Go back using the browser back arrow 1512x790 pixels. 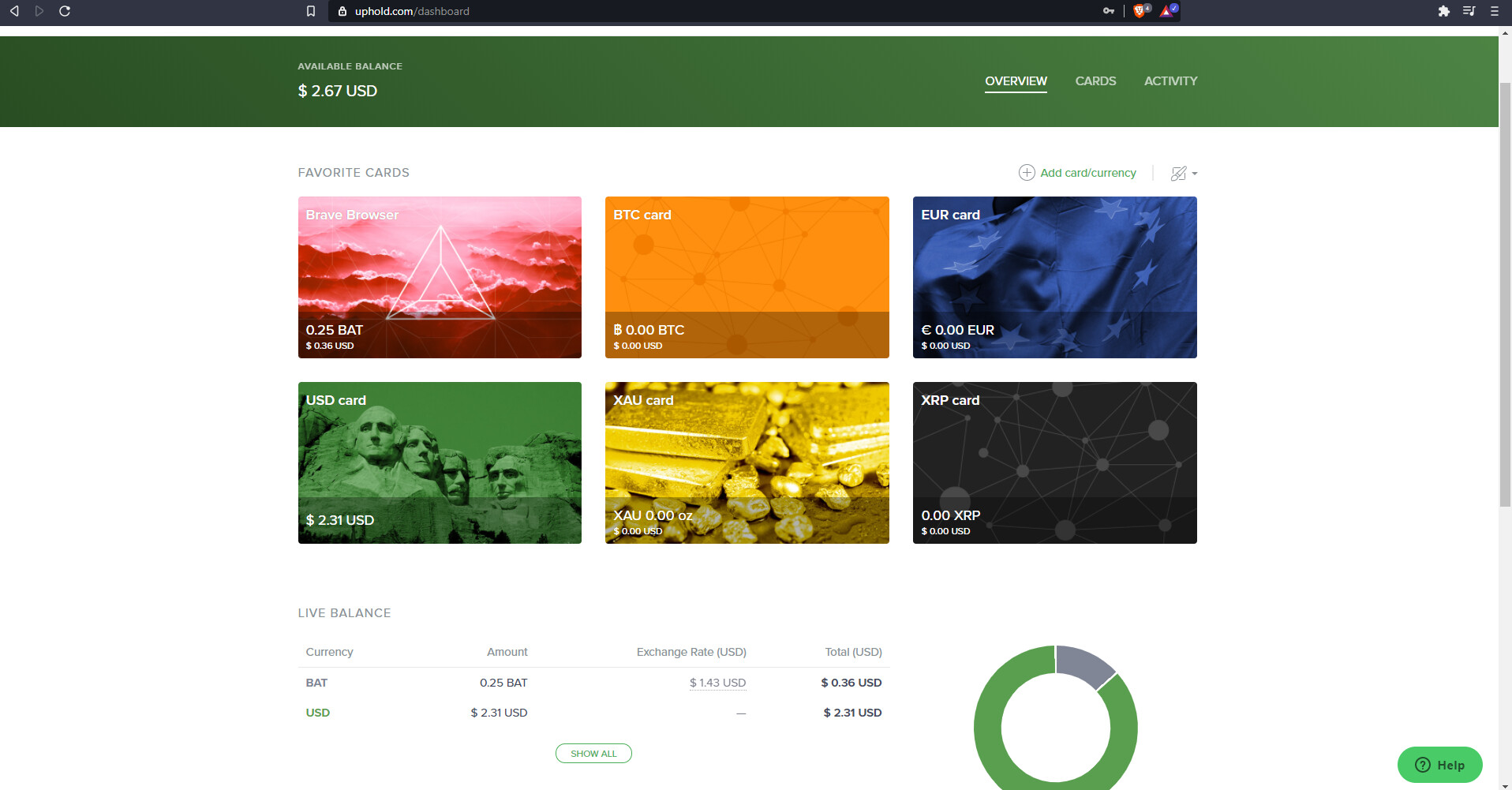tap(14, 11)
